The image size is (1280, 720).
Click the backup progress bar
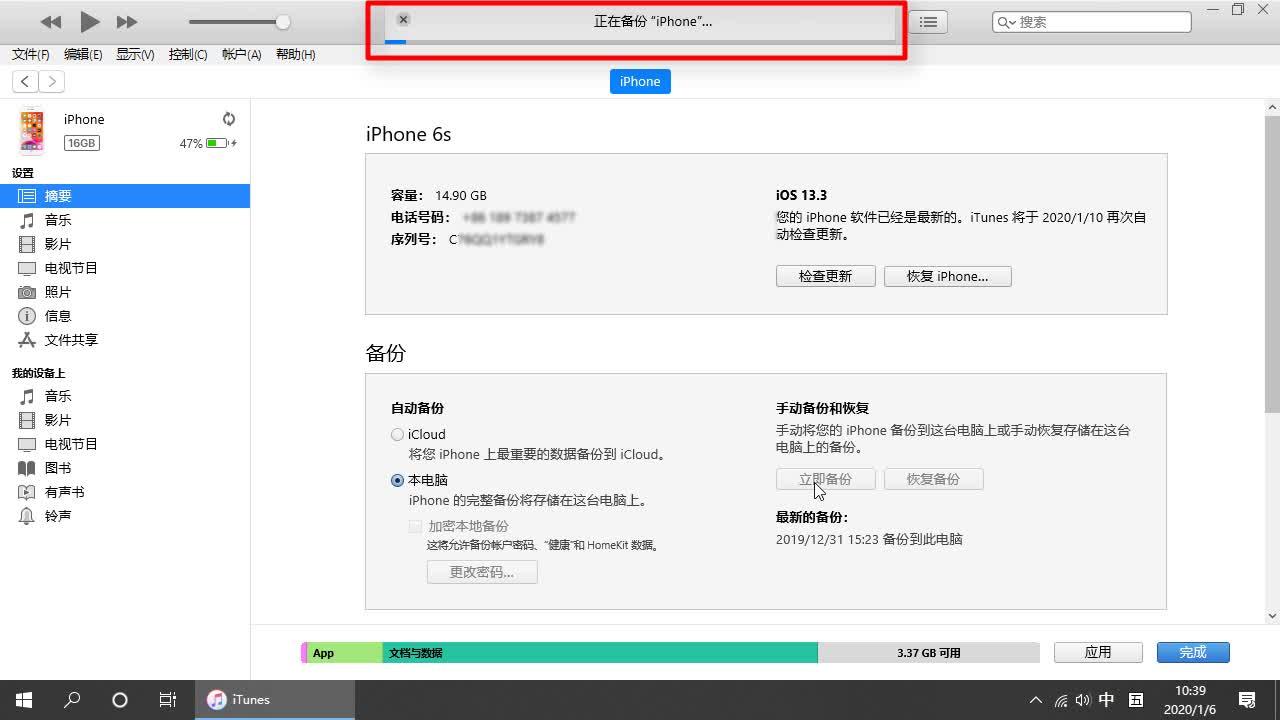(x=640, y=42)
